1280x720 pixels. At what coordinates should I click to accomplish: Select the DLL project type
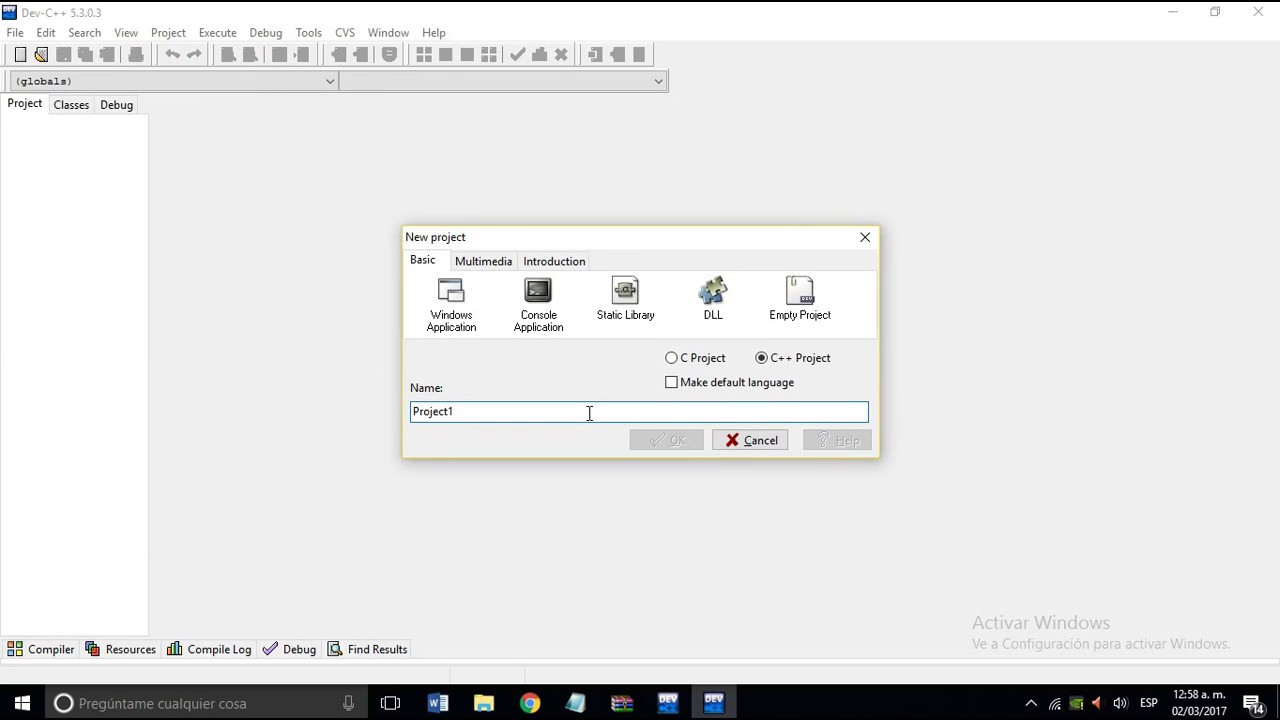pos(713,299)
